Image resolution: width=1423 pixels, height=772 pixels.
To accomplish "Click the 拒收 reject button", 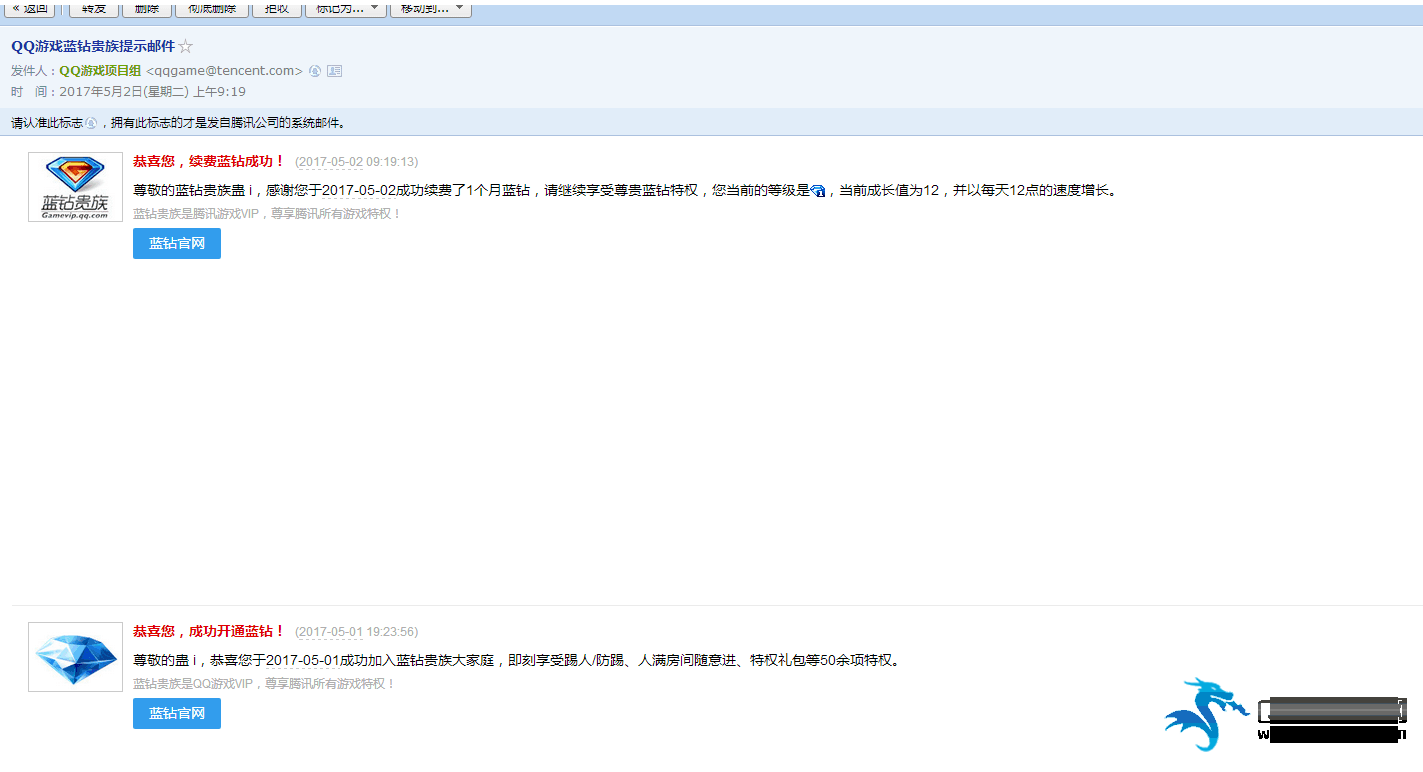I will click(x=275, y=8).
